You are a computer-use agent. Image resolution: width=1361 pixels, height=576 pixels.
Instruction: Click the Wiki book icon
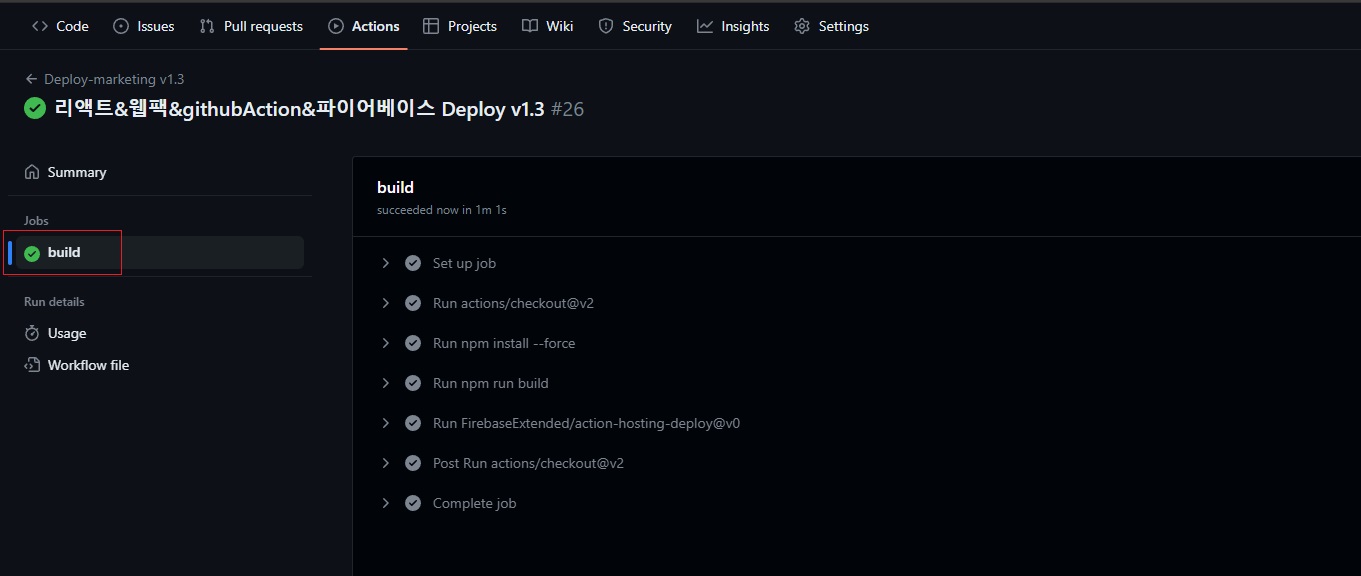point(530,26)
